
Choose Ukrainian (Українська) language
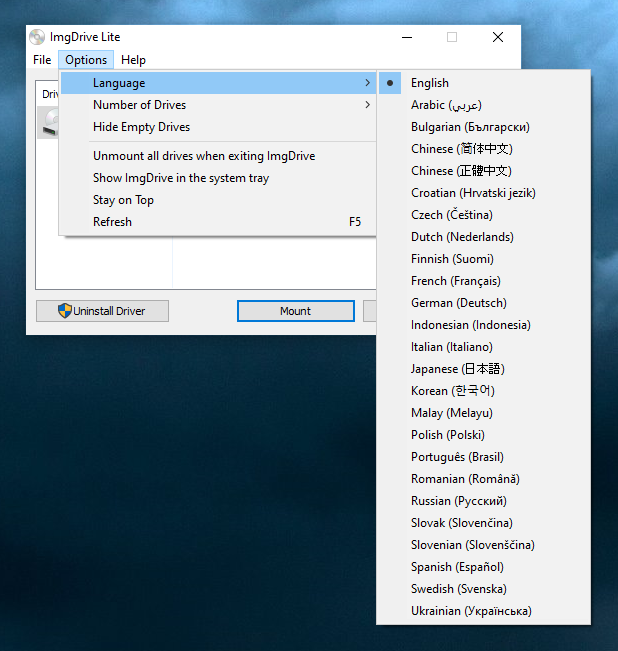(x=484, y=611)
